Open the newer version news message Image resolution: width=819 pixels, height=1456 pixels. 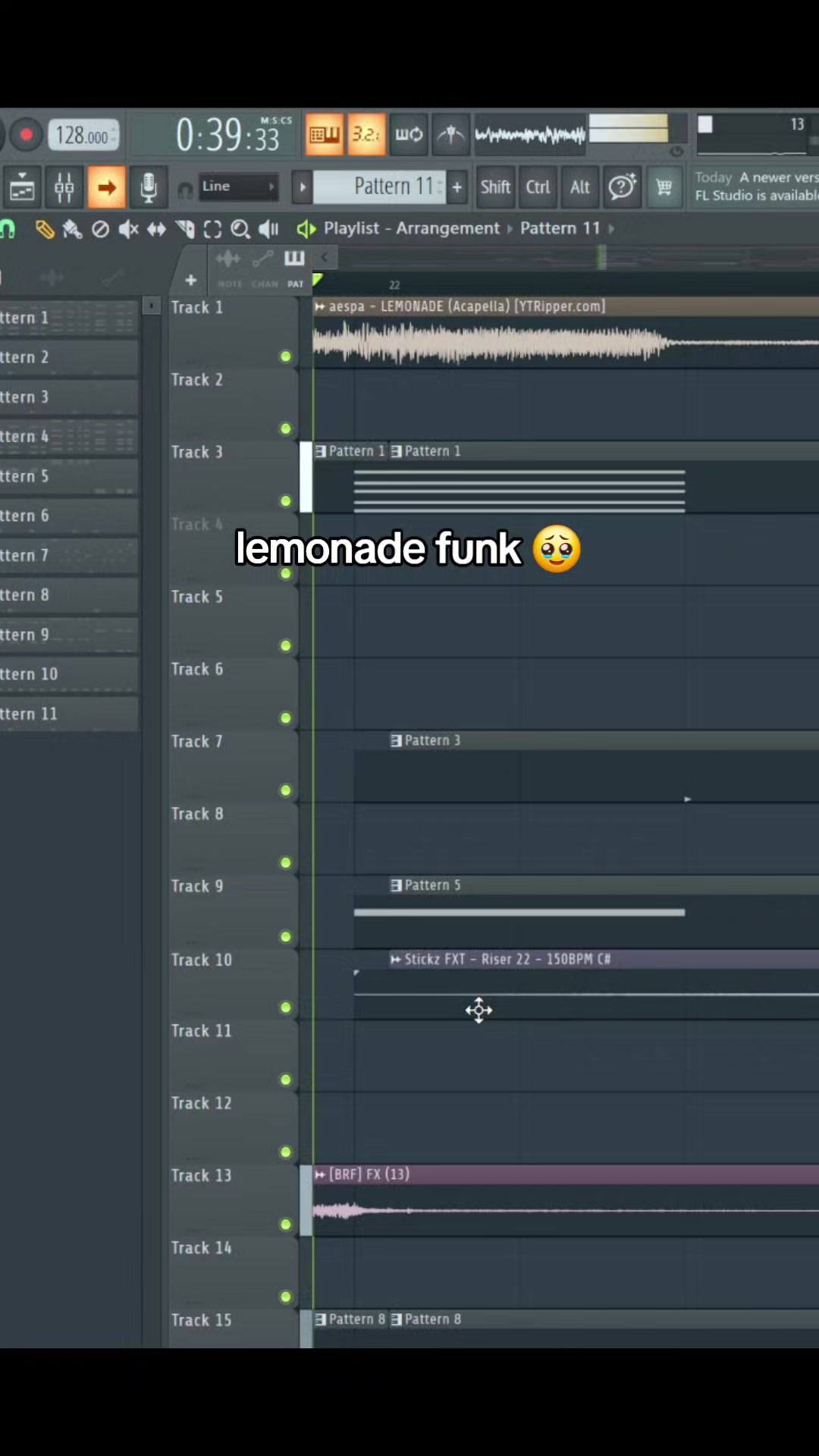pyautogui.click(x=755, y=187)
